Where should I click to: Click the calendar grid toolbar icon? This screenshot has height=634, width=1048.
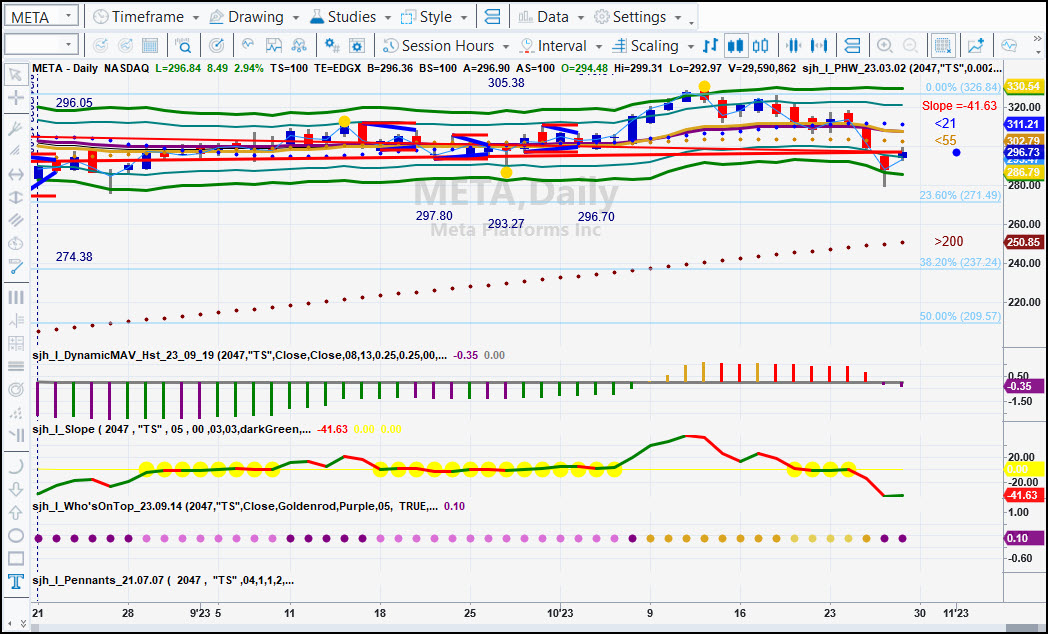(150, 45)
